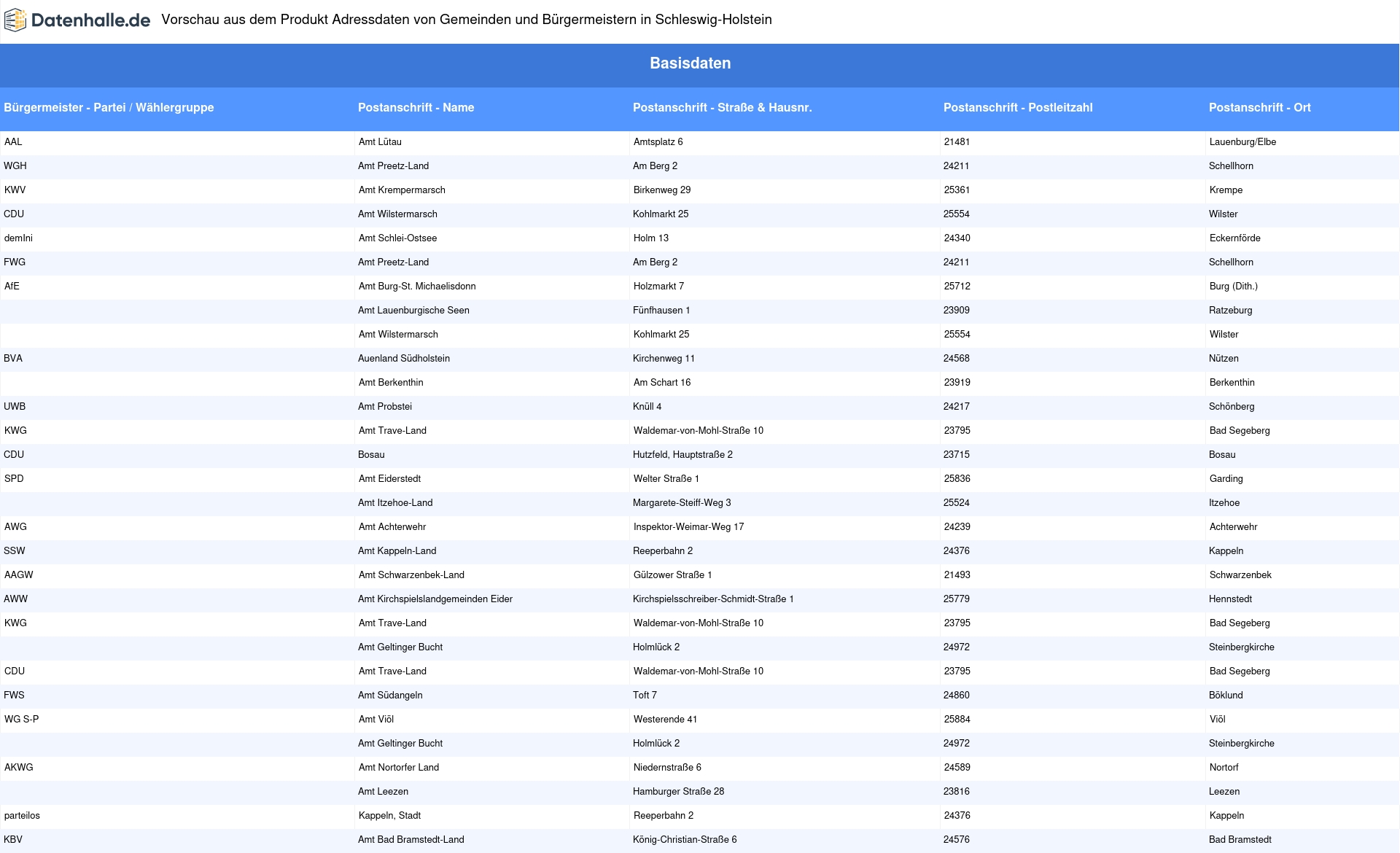The height and width of the screenshot is (853, 1400).
Task: Click the Amt Burg-St. Michaelisdonn cell
Action: pyautogui.click(x=417, y=287)
